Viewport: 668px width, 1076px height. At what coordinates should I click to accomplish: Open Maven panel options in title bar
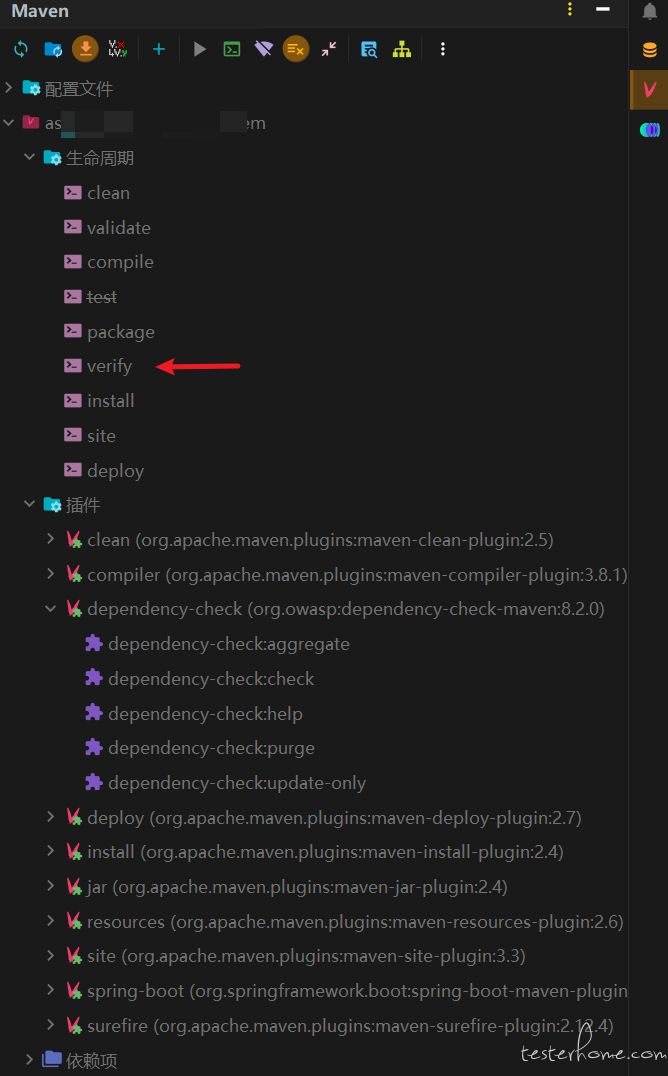pos(570,10)
